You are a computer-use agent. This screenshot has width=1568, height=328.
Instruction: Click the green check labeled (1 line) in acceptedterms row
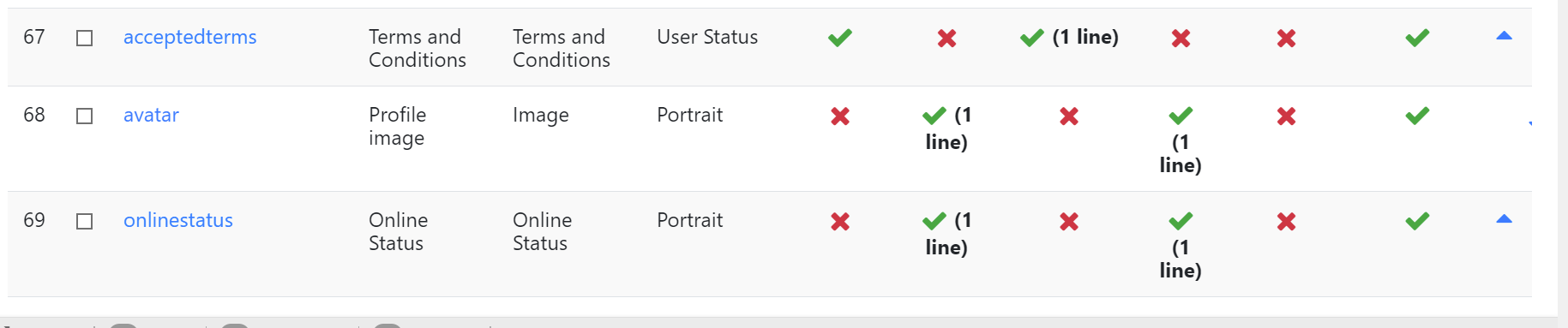pos(1069,38)
